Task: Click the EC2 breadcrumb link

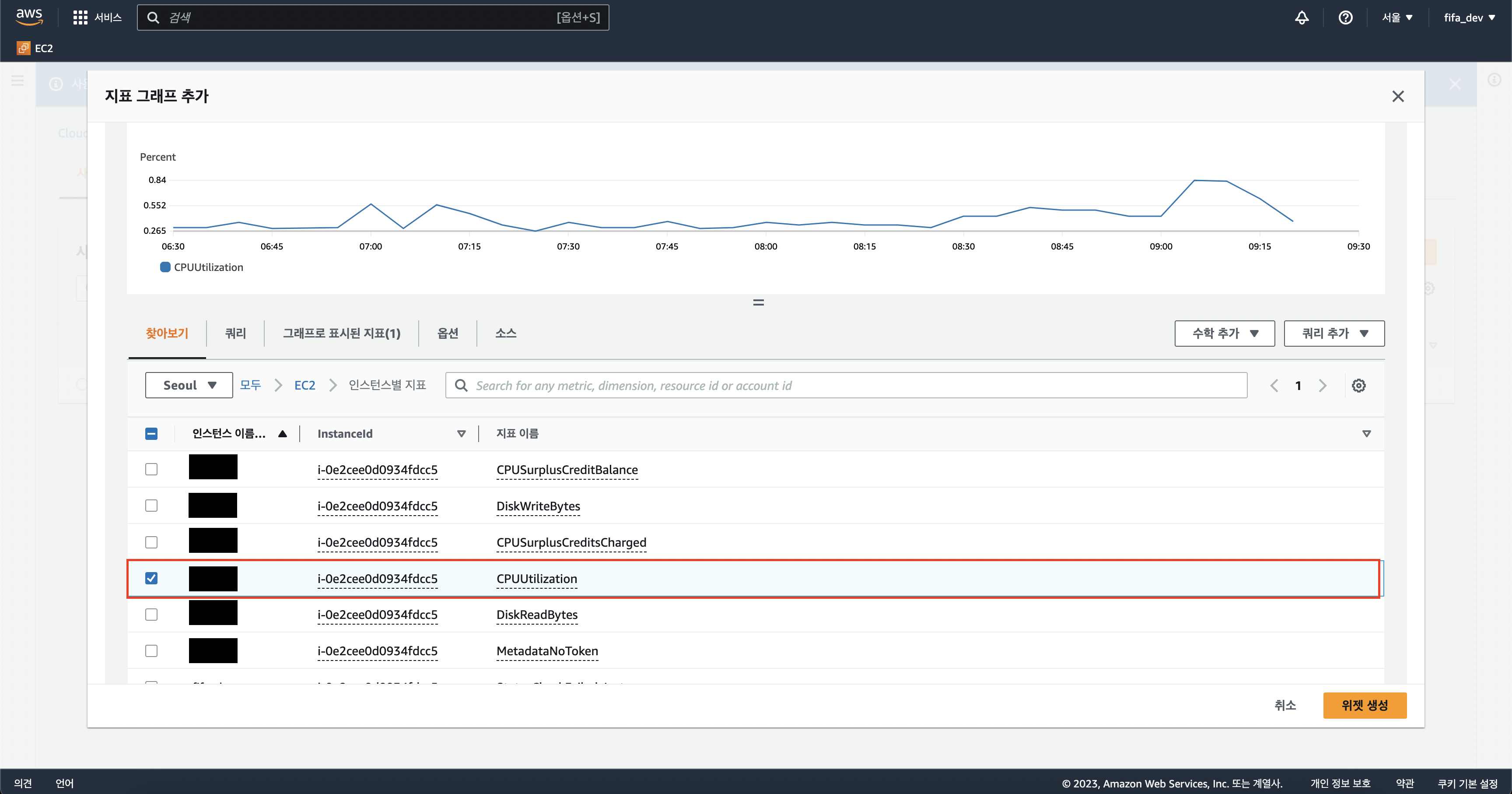Action: (x=304, y=385)
